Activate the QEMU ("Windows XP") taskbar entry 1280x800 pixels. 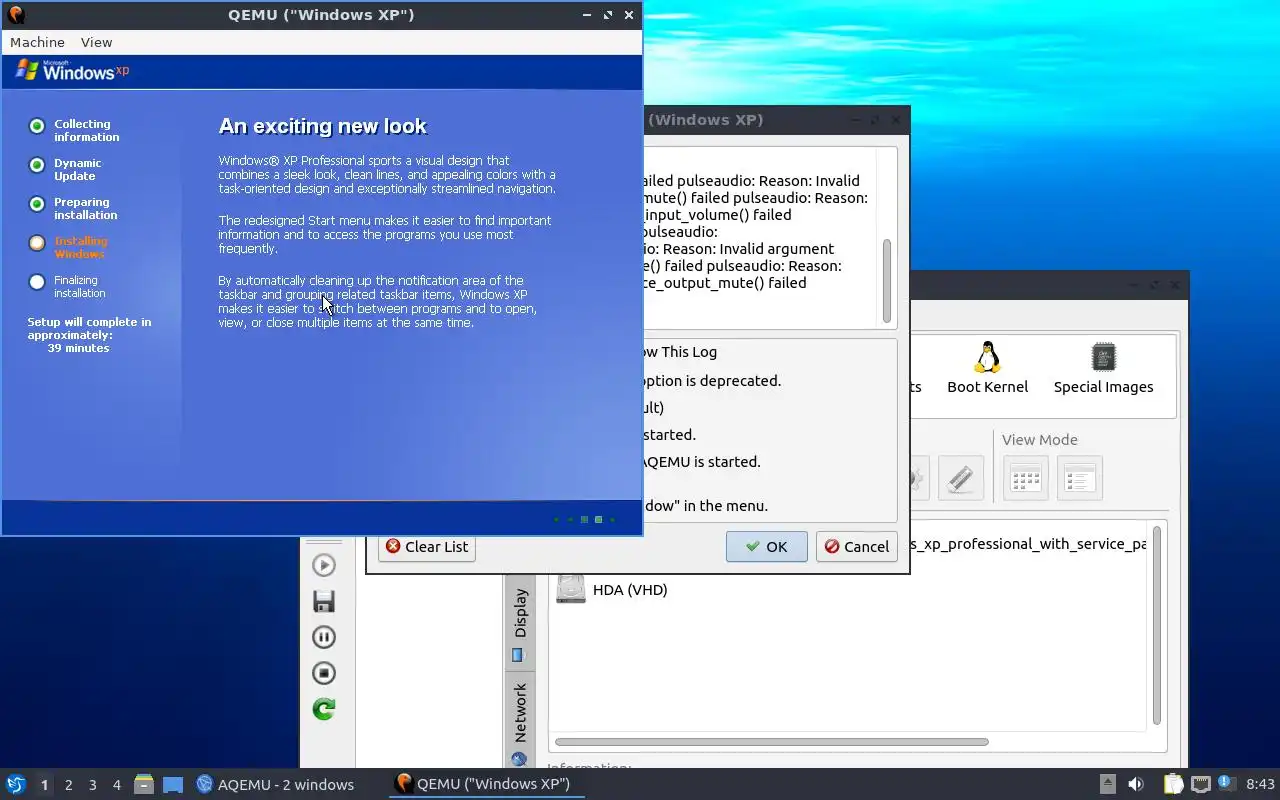pyautogui.click(x=484, y=784)
